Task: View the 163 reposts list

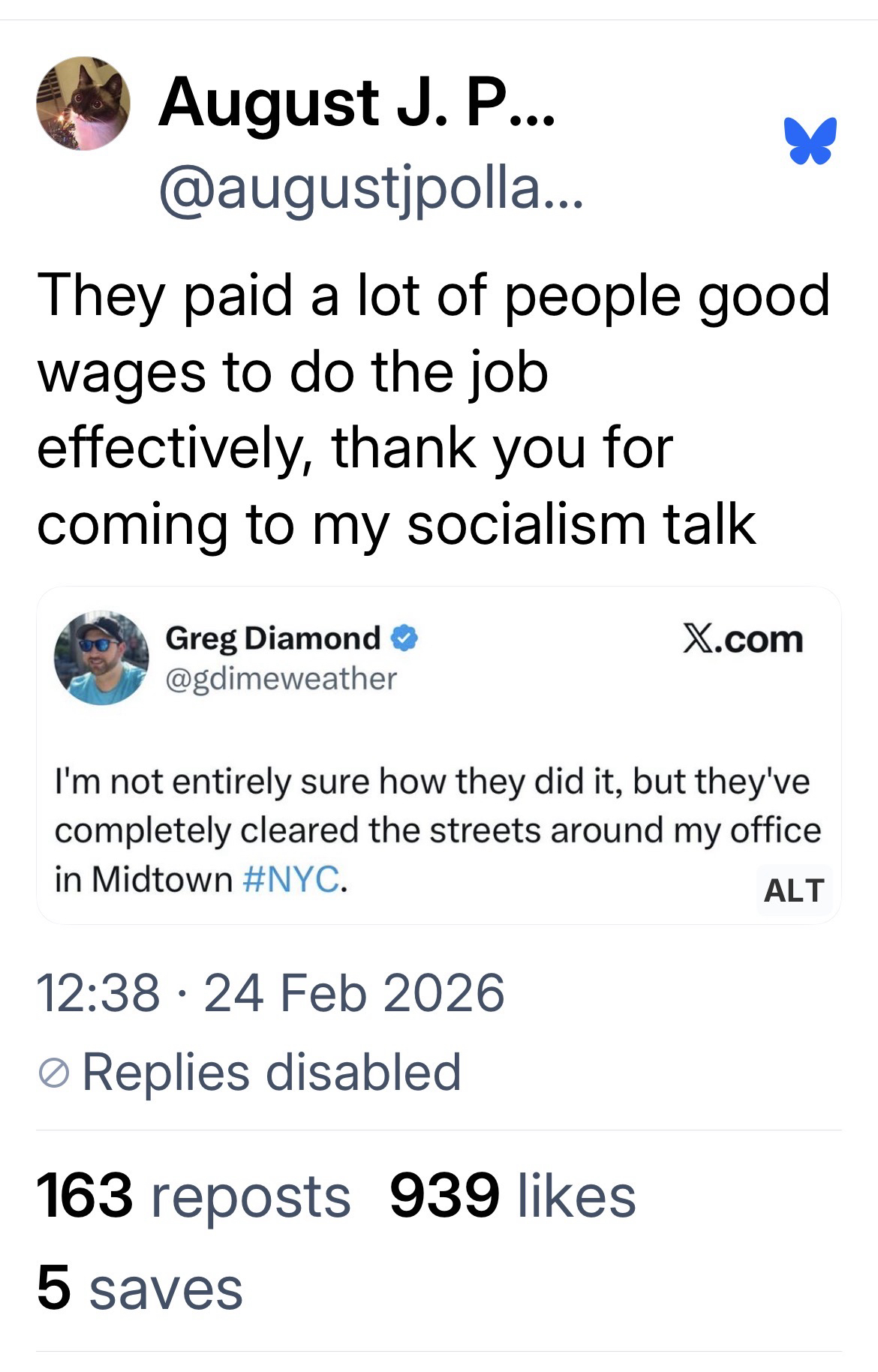Action: pyautogui.click(x=194, y=1196)
